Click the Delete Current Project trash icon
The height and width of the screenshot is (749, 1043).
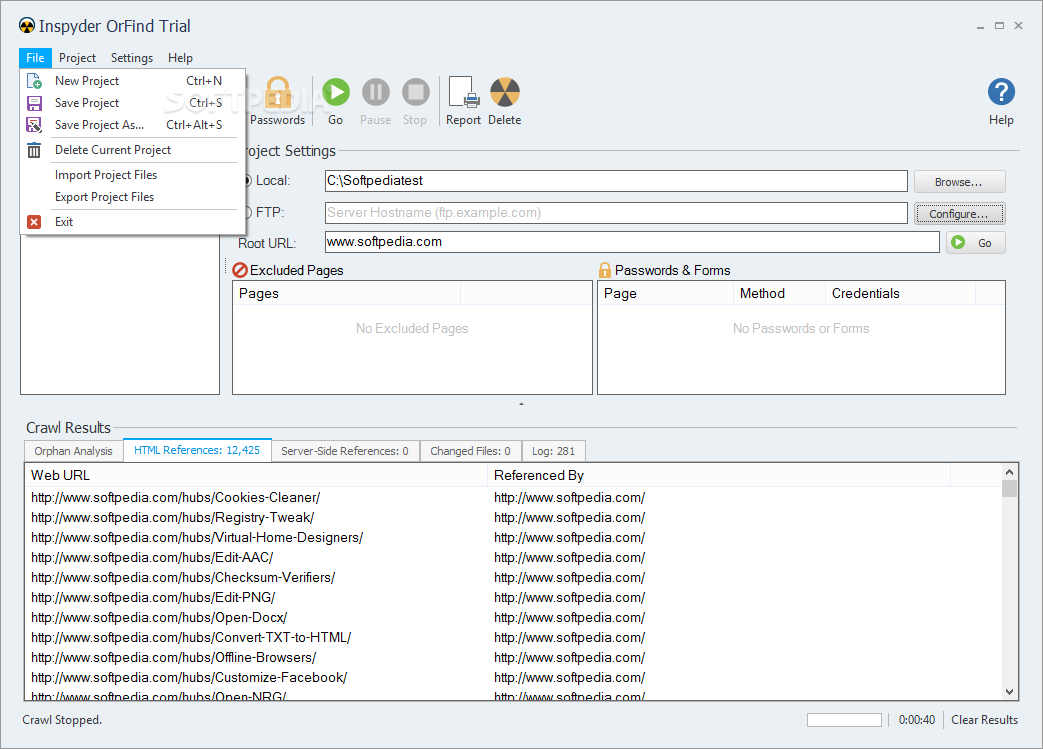coord(34,150)
